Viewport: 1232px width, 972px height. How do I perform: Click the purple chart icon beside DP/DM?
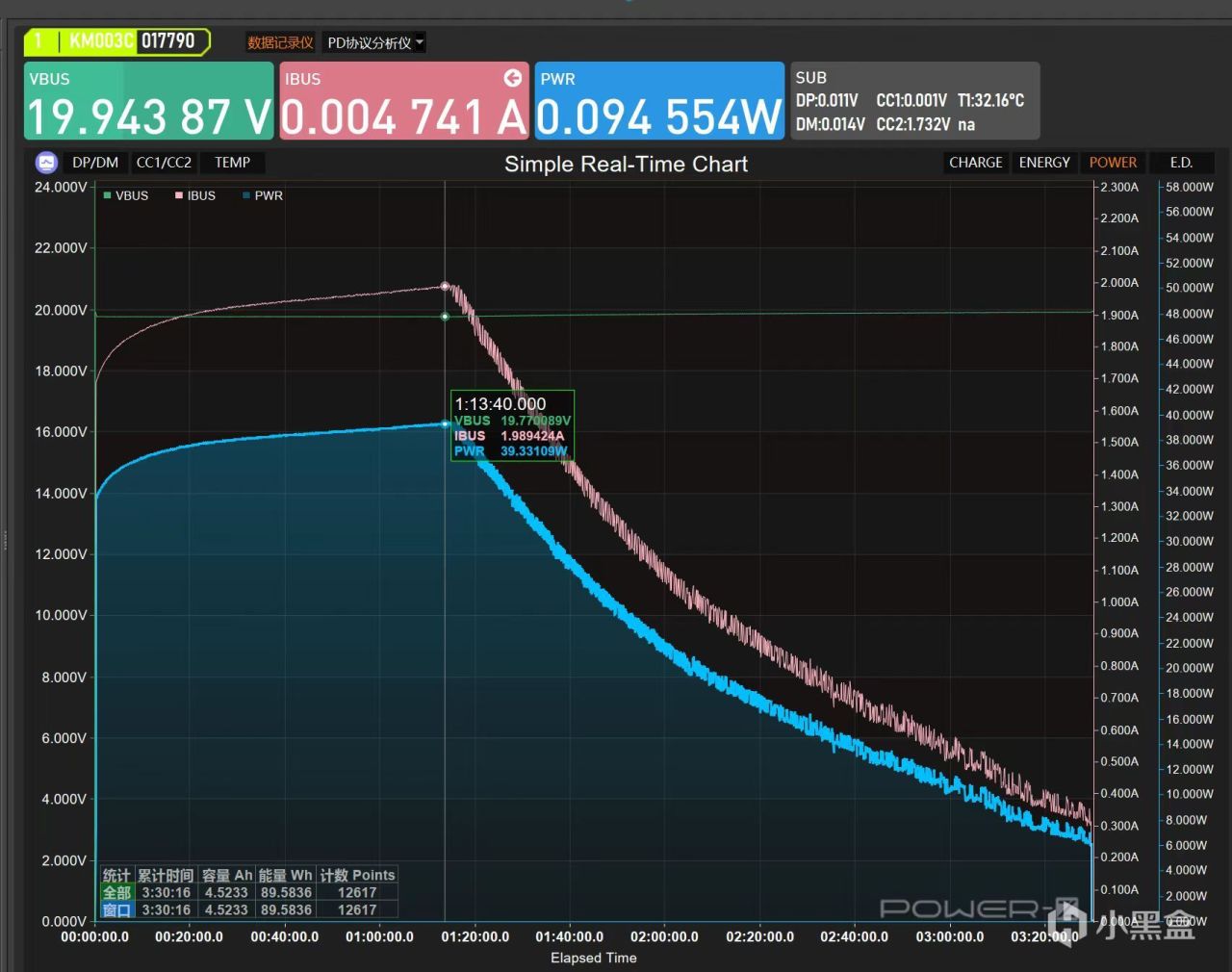pos(46,163)
